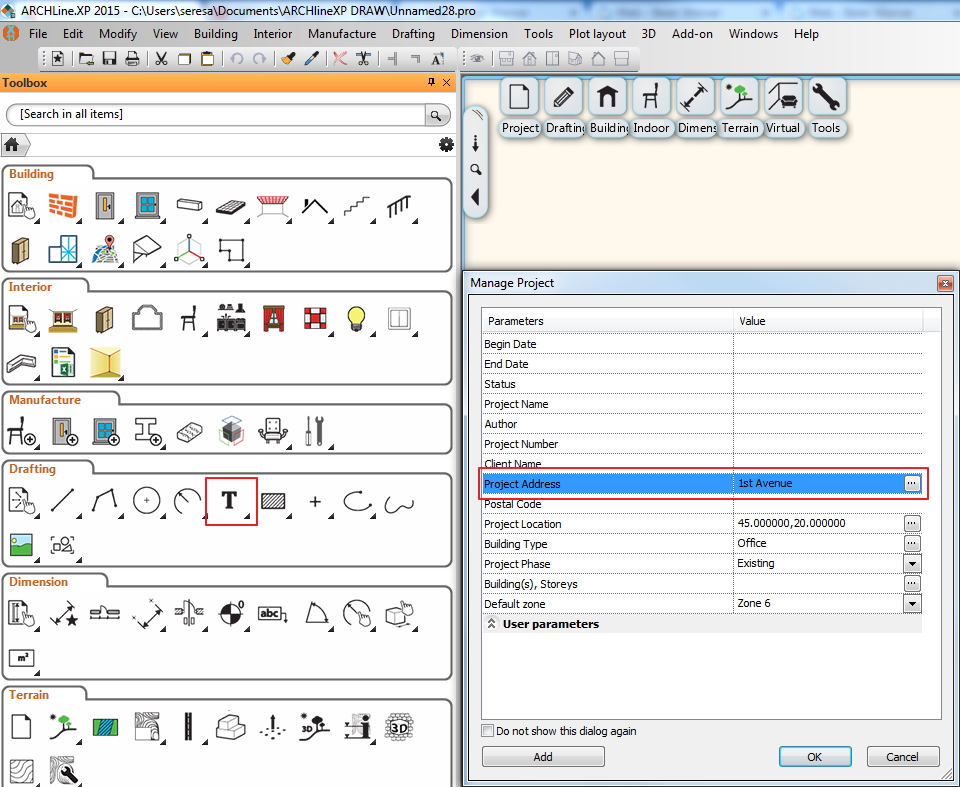Click the Save icon in the toolbar
The image size is (960, 787).
tap(110, 59)
